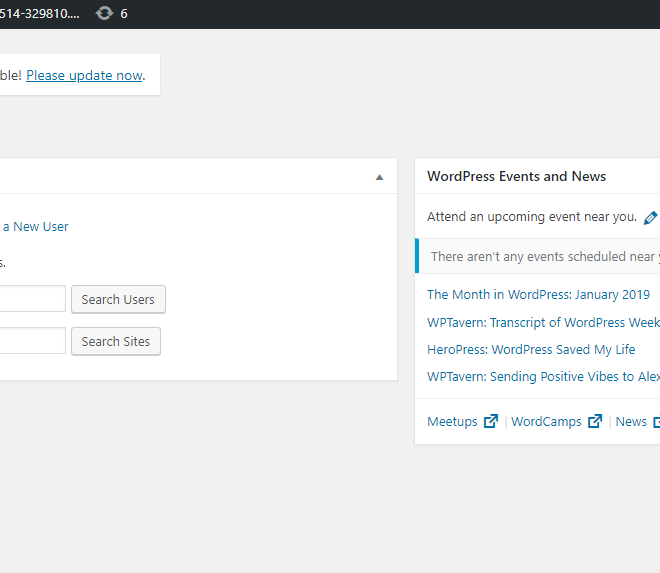Image resolution: width=660 pixels, height=573 pixels.
Task: Open HeroPress: WordPress Saved My Life article
Action: tap(531, 349)
